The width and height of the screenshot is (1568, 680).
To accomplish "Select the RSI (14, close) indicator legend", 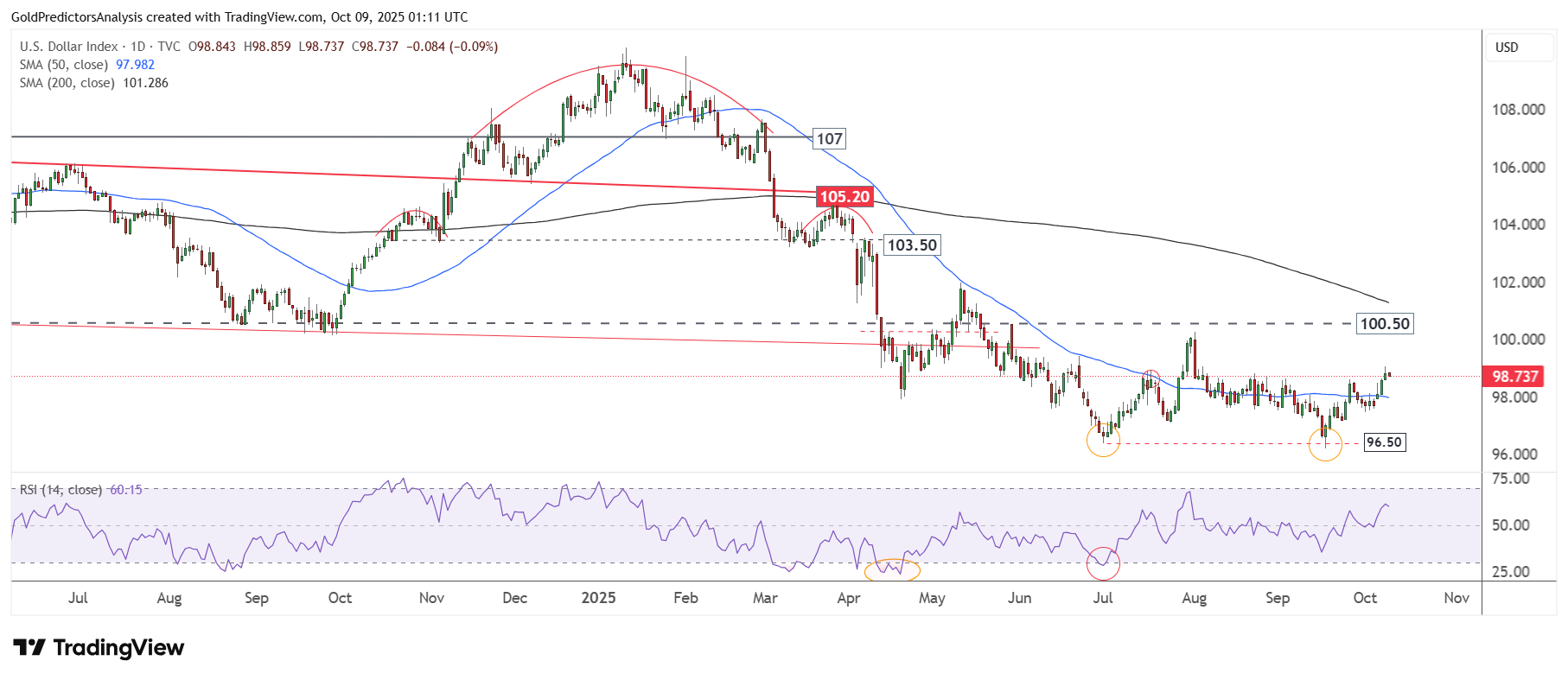I will point(61,490).
